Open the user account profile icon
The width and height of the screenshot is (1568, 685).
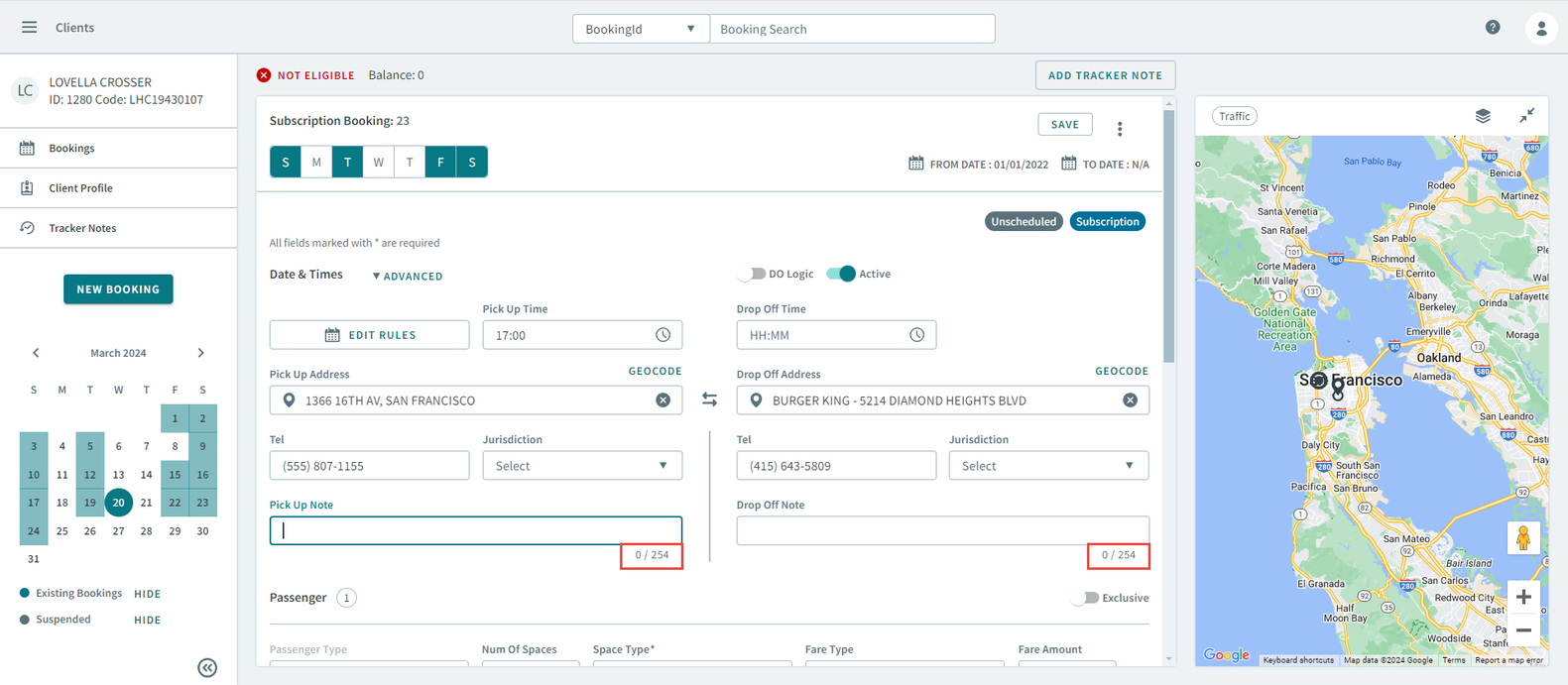click(x=1540, y=29)
